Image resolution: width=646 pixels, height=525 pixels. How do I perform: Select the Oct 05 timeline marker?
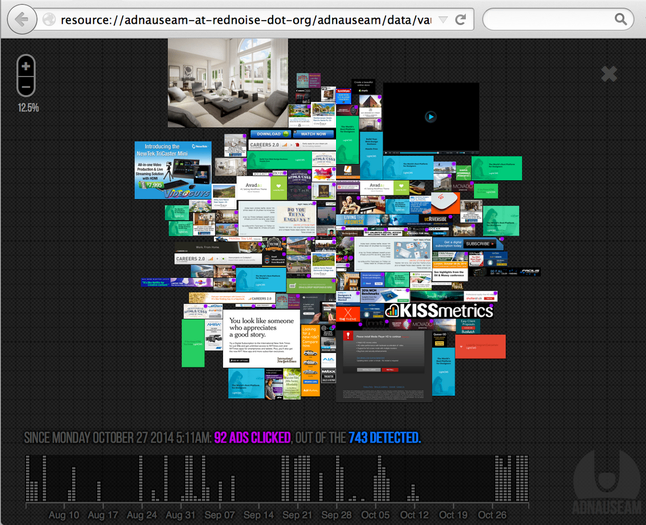375,515
